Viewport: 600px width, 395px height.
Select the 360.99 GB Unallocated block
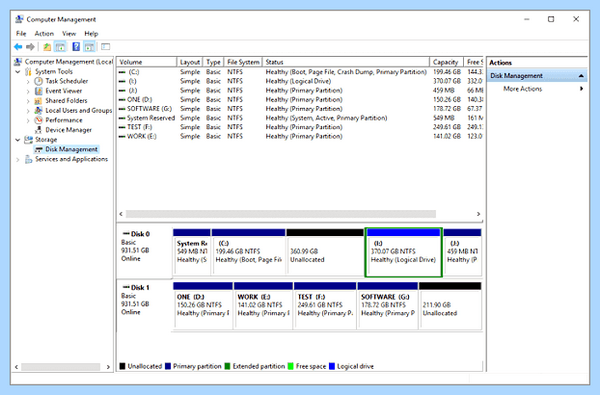325,252
